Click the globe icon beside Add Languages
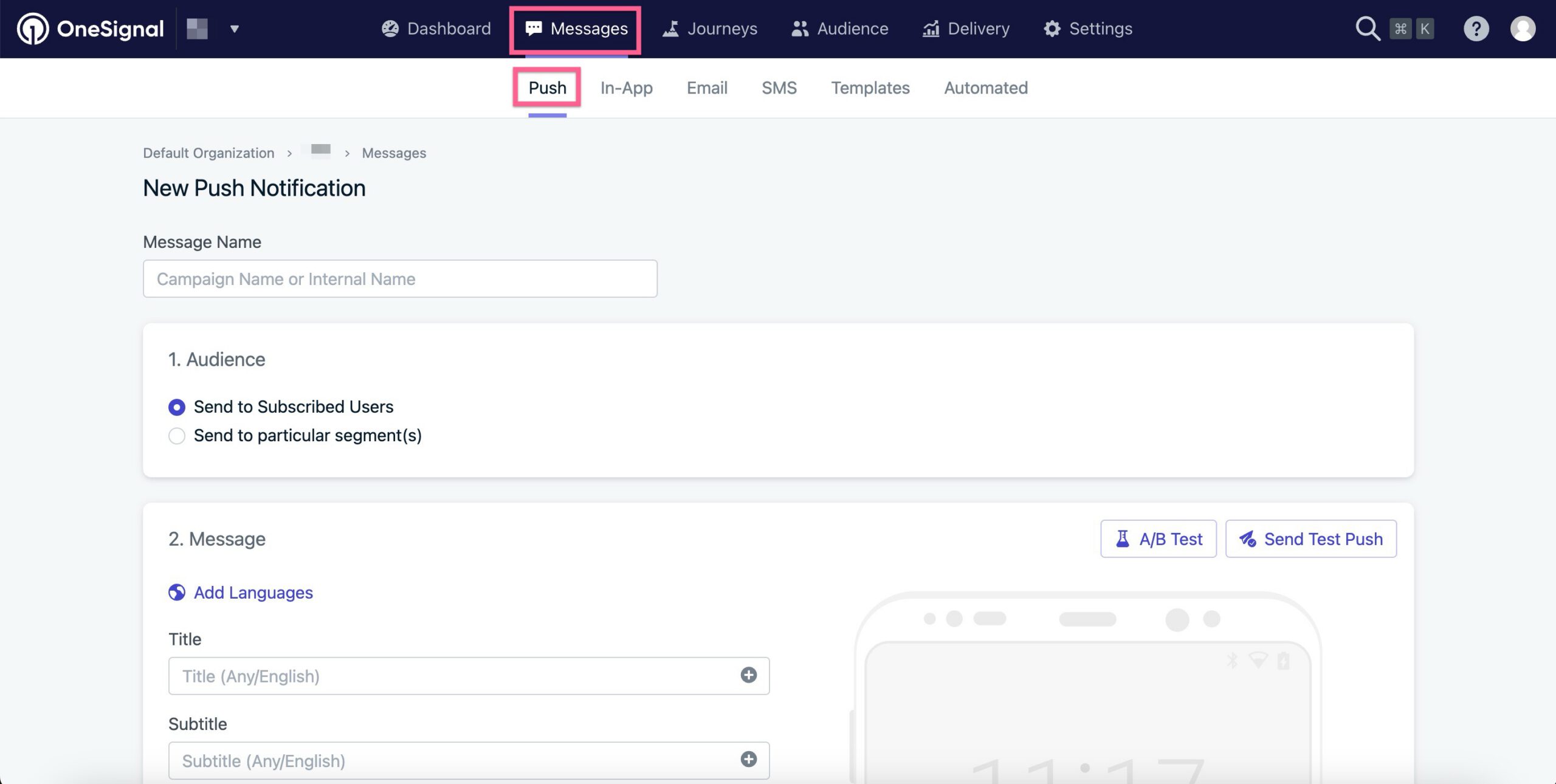Viewport: 1556px width, 784px height. 177,593
